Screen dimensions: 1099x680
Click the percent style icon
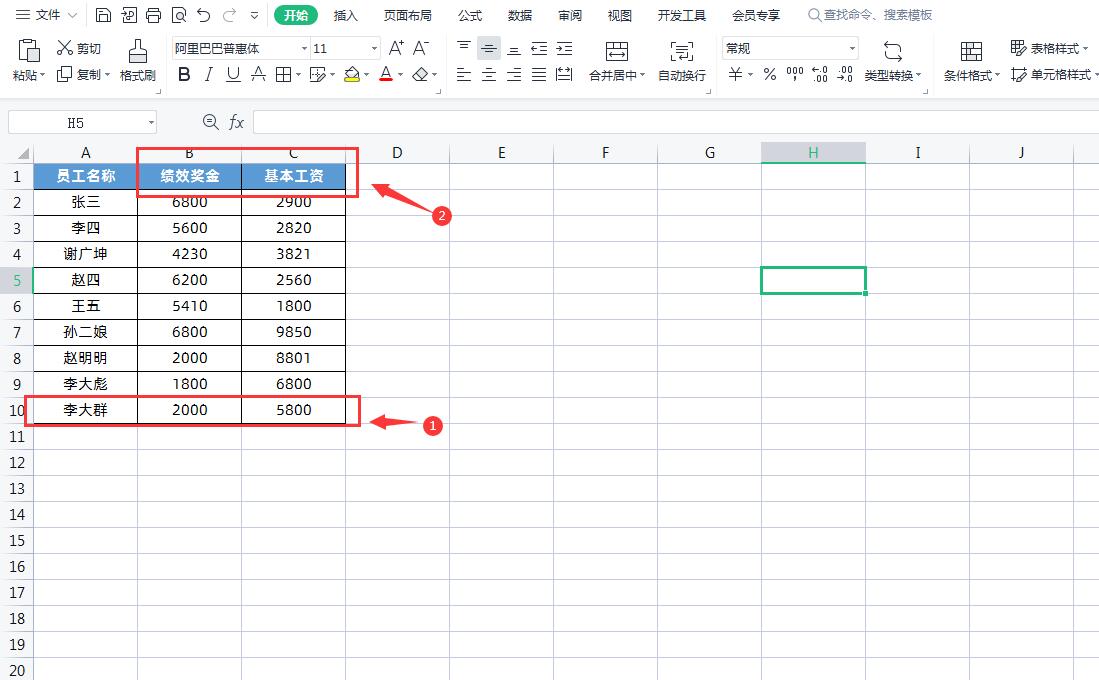769,75
